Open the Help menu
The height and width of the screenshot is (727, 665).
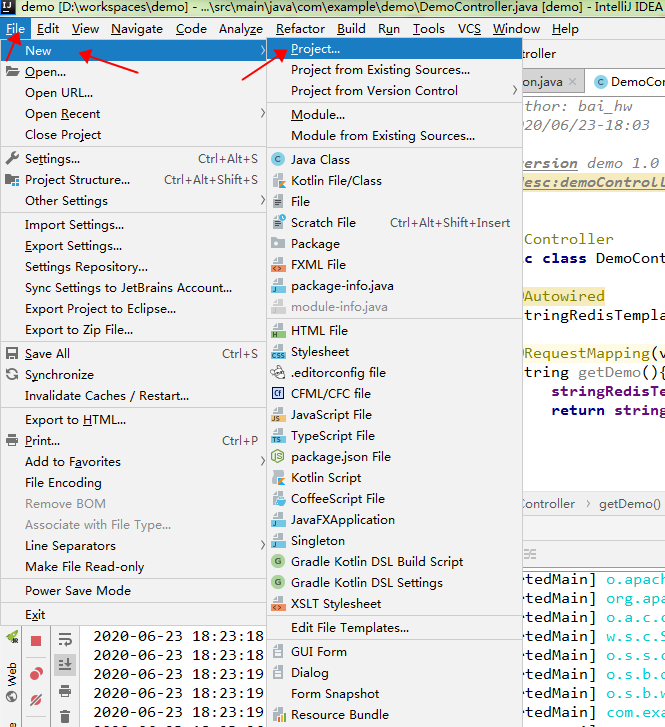[565, 29]
